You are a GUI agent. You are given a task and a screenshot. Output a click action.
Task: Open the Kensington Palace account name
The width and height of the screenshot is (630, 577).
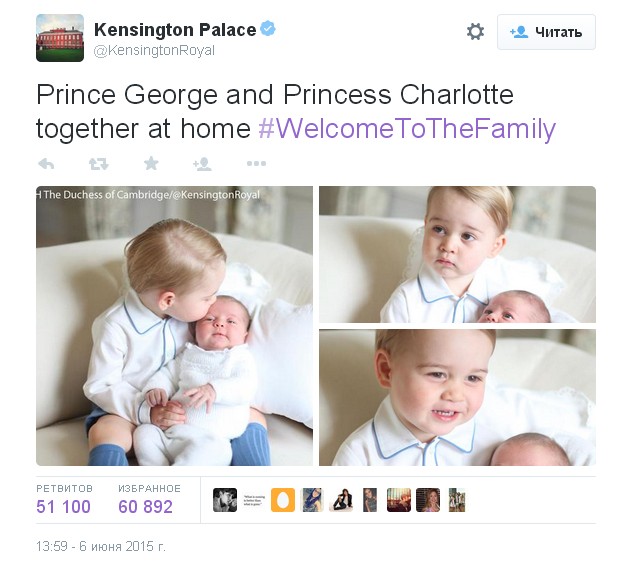[175, 30]
